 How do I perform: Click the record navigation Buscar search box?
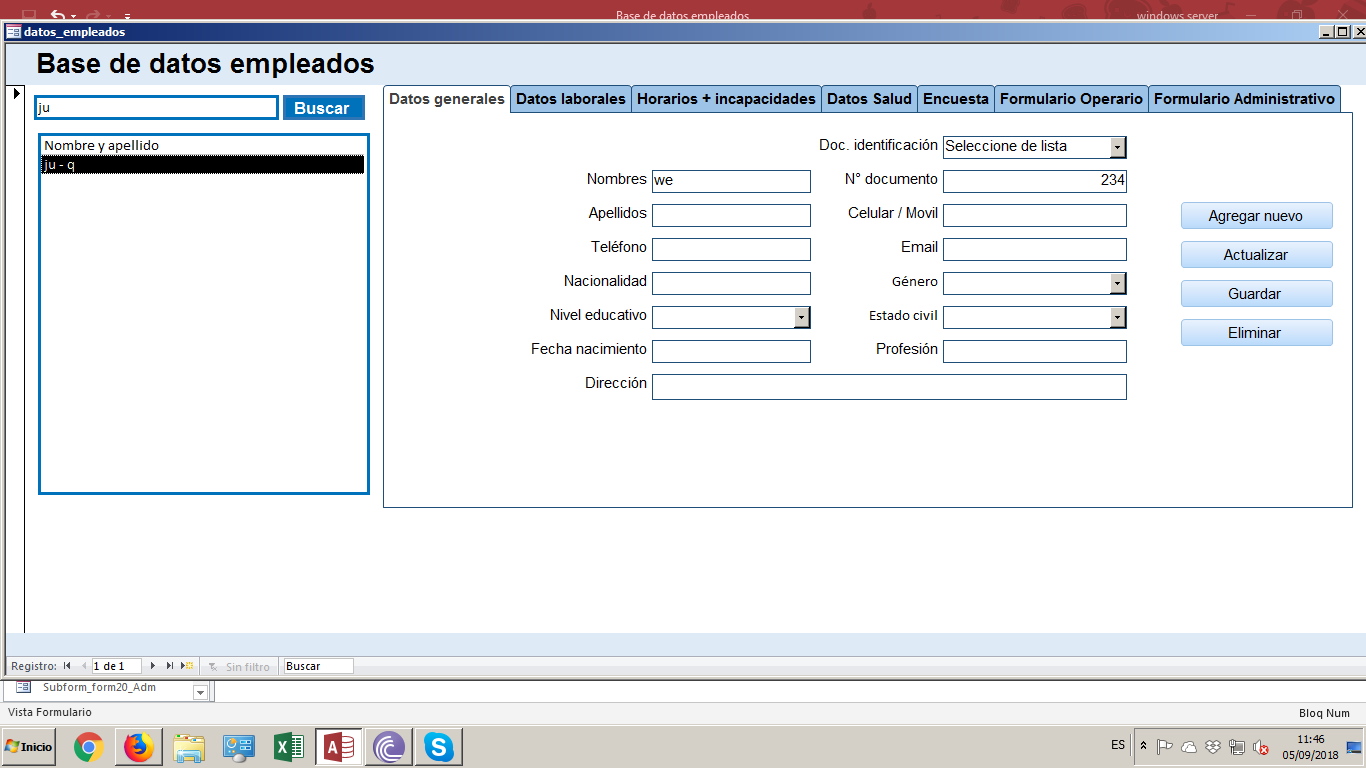click(318, 666)
